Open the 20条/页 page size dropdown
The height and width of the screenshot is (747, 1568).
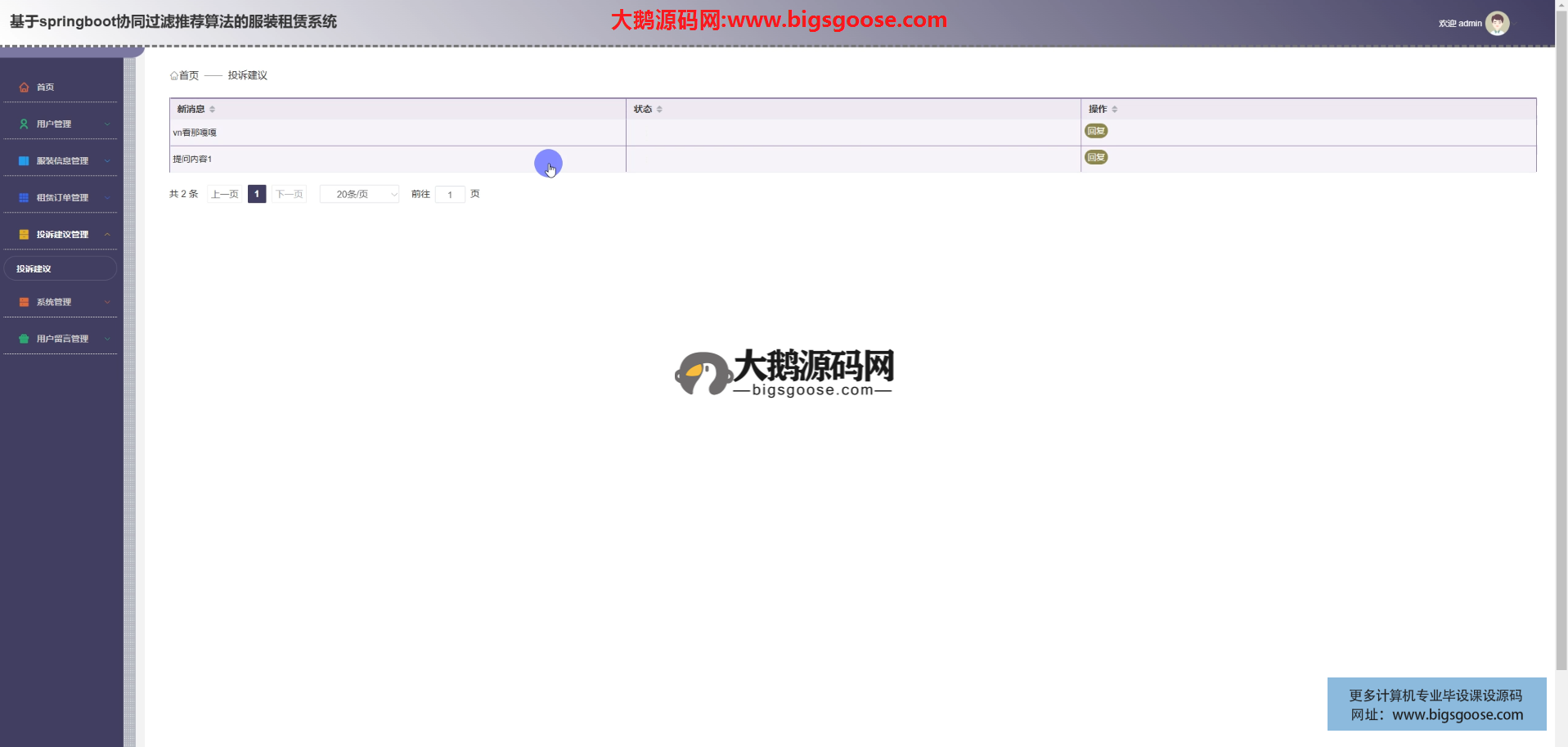tap(359, 195)
